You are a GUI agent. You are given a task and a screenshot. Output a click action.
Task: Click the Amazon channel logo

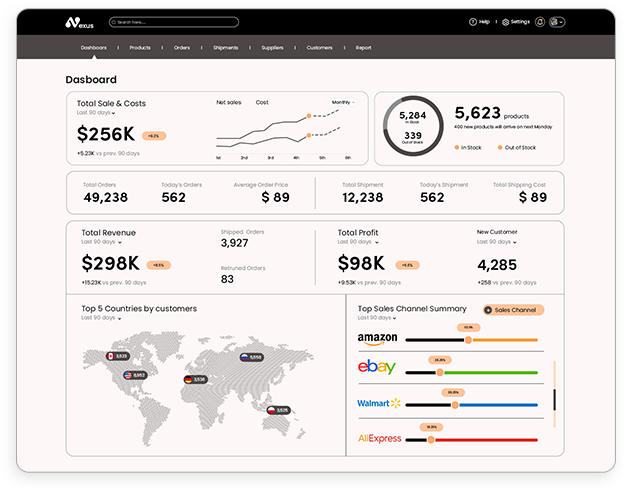377,339
